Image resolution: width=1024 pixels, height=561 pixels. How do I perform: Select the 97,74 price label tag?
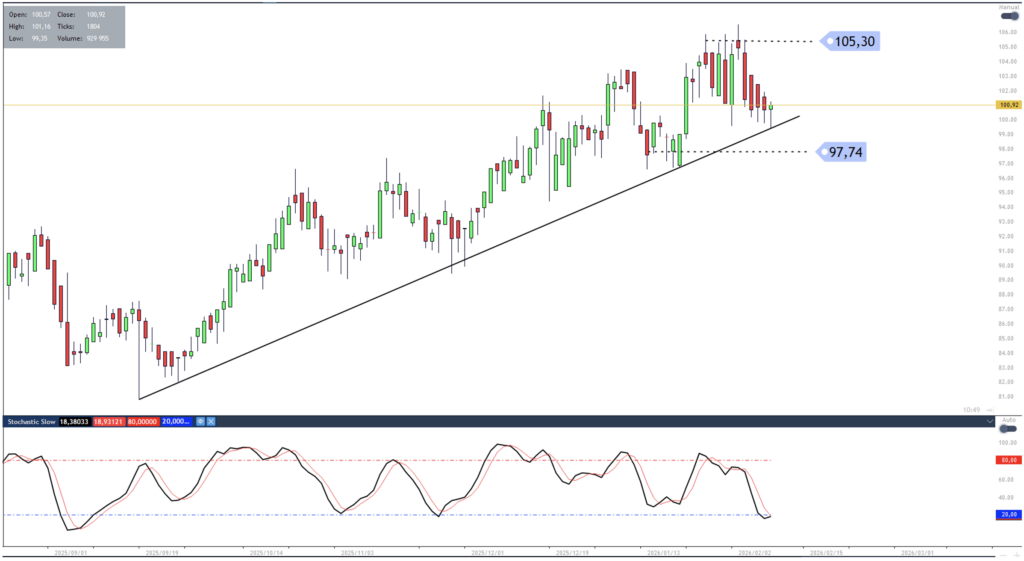pos(842,152)
